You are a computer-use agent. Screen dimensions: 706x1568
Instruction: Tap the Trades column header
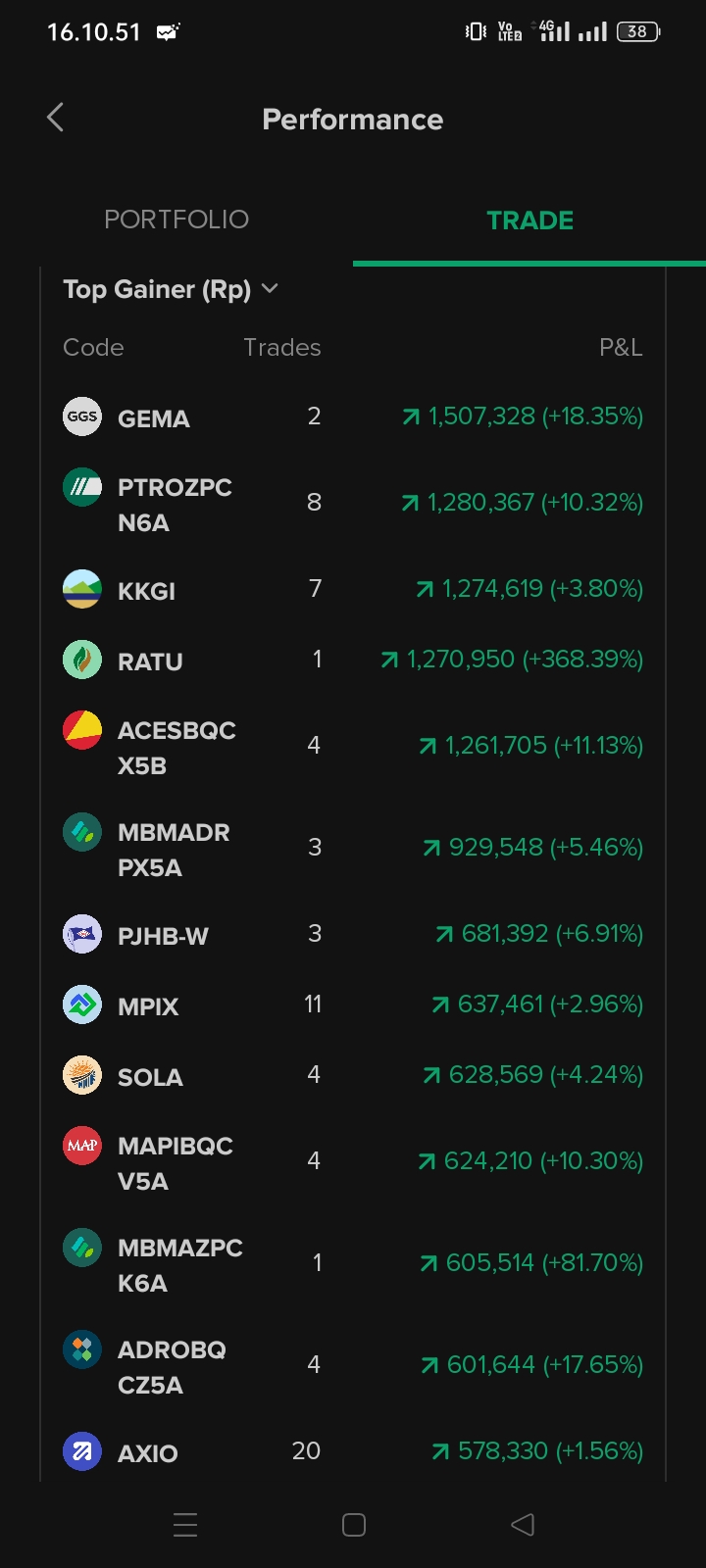tap(281, 348)
